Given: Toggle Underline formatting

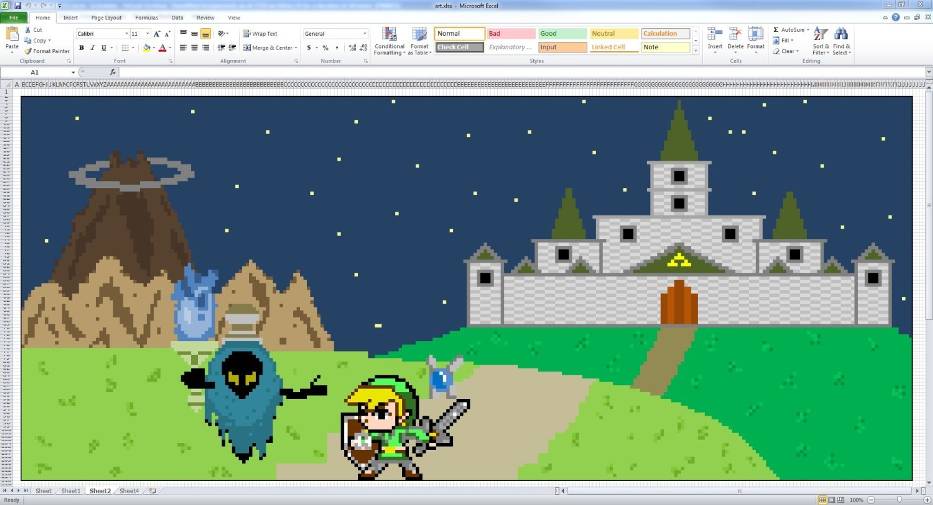Looking at the screenshot, I should click(104, 48).
